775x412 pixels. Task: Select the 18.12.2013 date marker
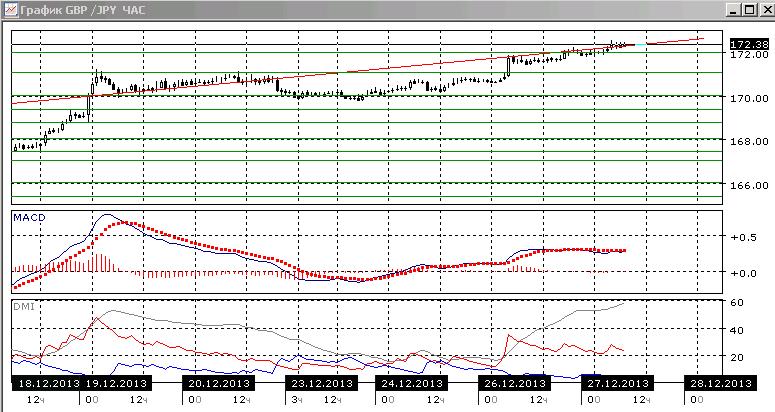coord(46,383)
